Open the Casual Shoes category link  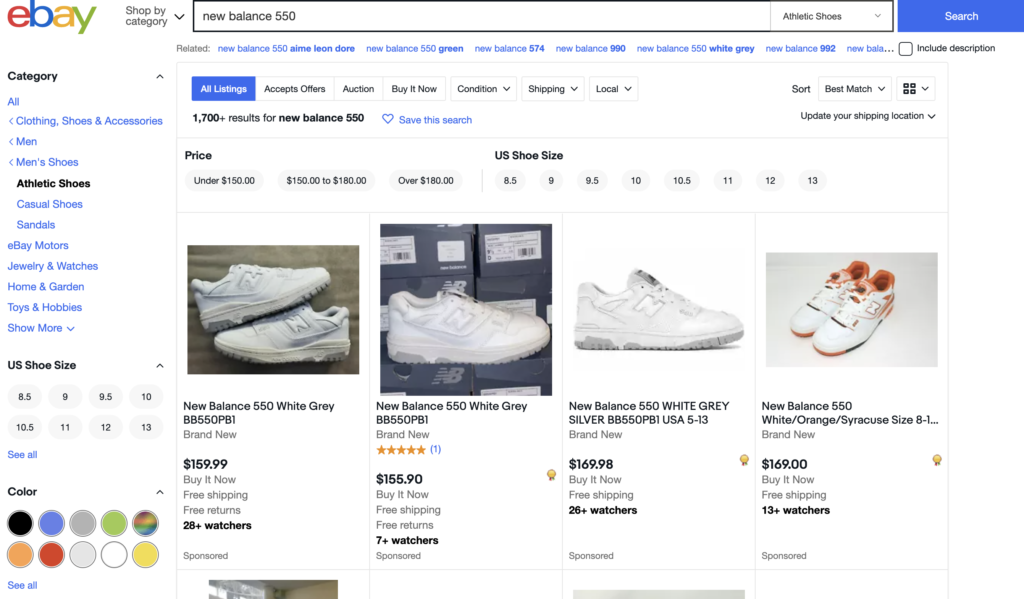[50, 204]
